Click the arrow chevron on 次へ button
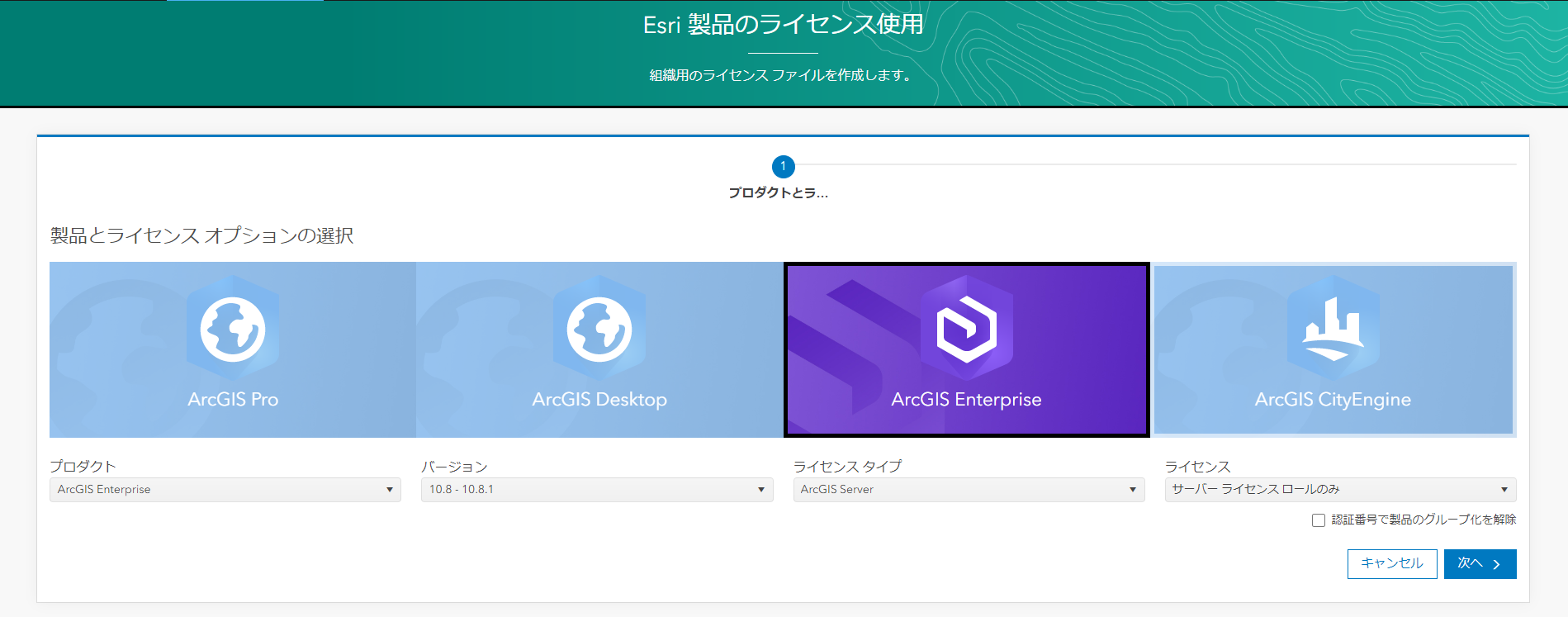Viewport: 1568px width, 617px height. (1497, 564)
